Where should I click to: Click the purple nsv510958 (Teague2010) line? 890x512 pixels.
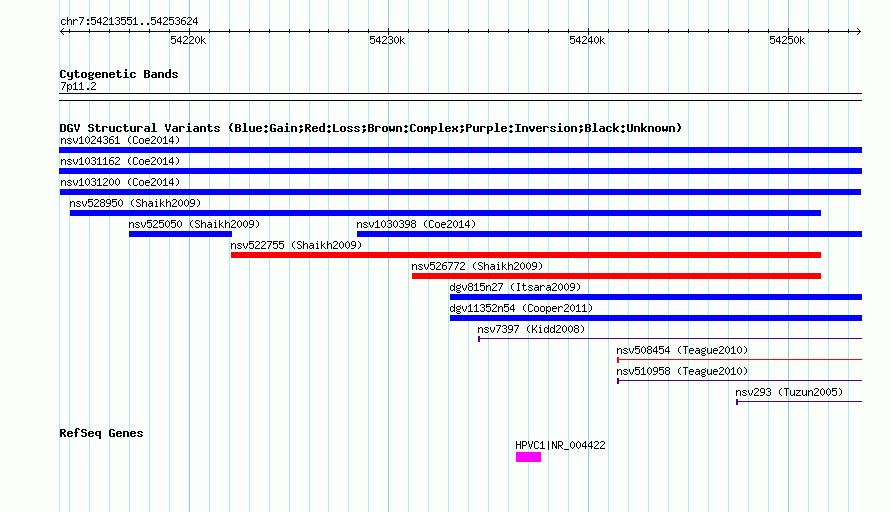(739, 381)
